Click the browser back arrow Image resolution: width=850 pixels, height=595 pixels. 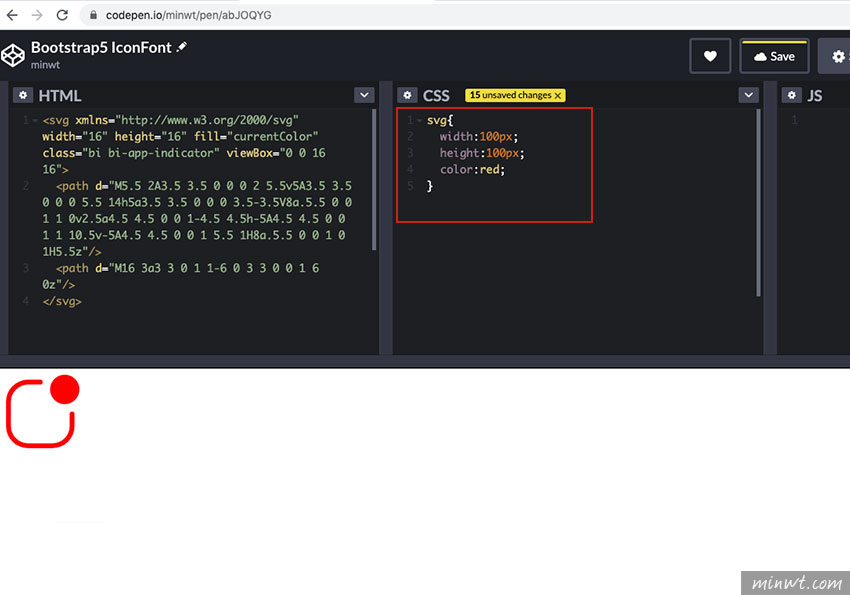point(12,15)
